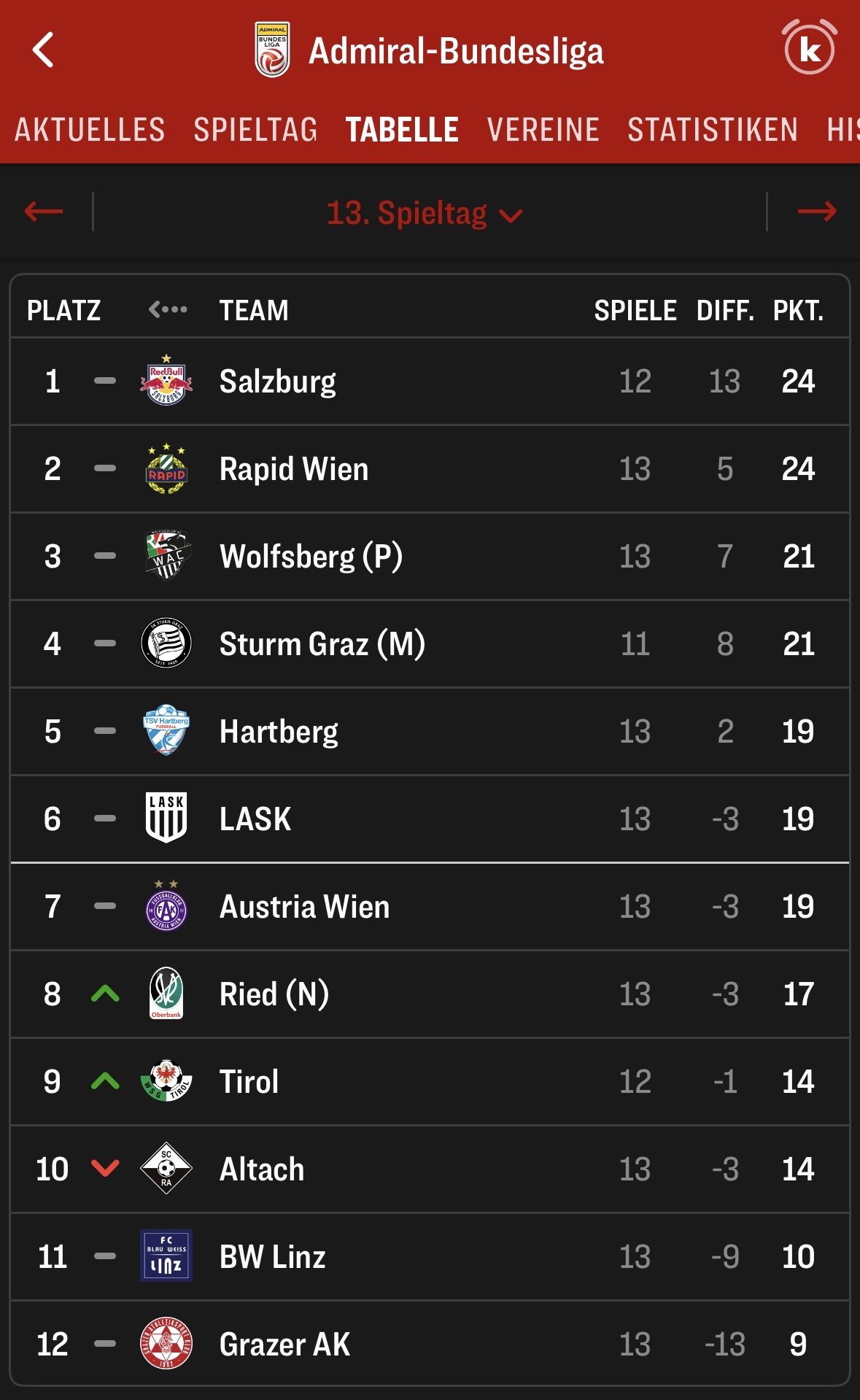860x1400 pixels.
Task: Open the Grazer AK team link
Action: [284, 1344]
